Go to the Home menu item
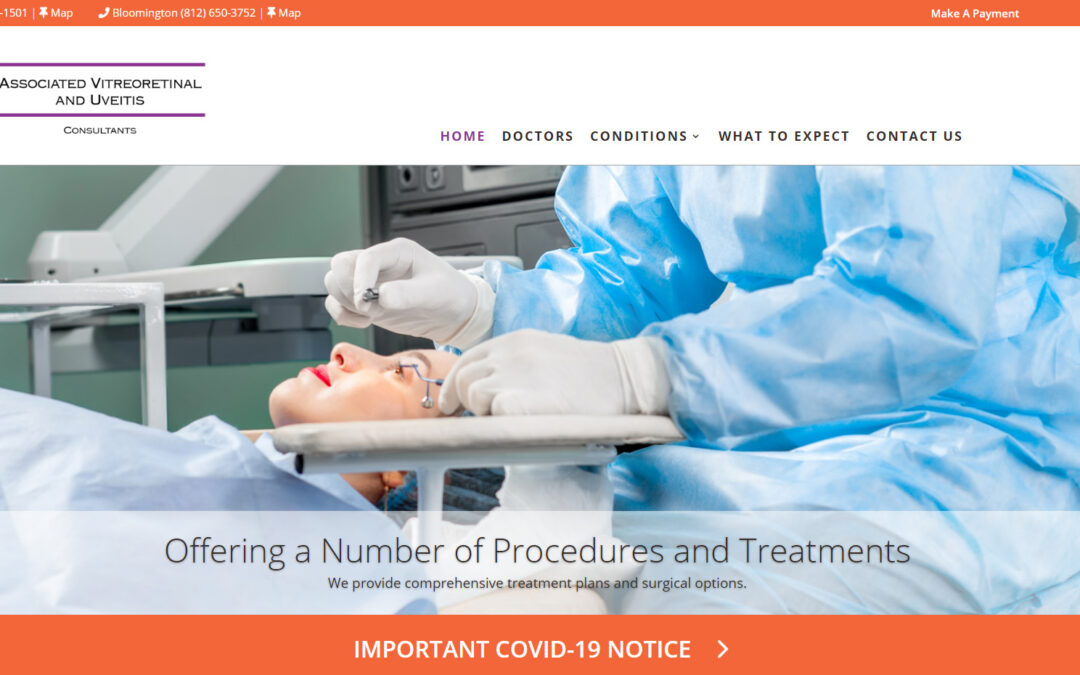The height and width of the screenshot is (675, 1080). (x=463, y=136)
